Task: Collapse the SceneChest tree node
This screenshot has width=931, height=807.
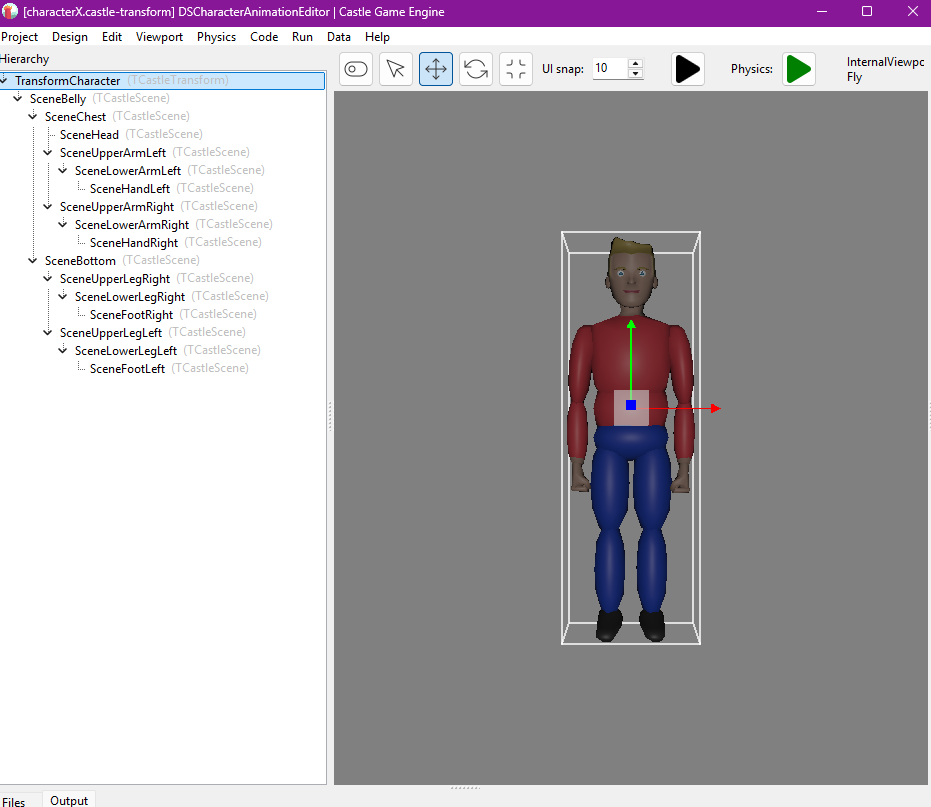Action: pyautogui.click(x=33, y=116)
